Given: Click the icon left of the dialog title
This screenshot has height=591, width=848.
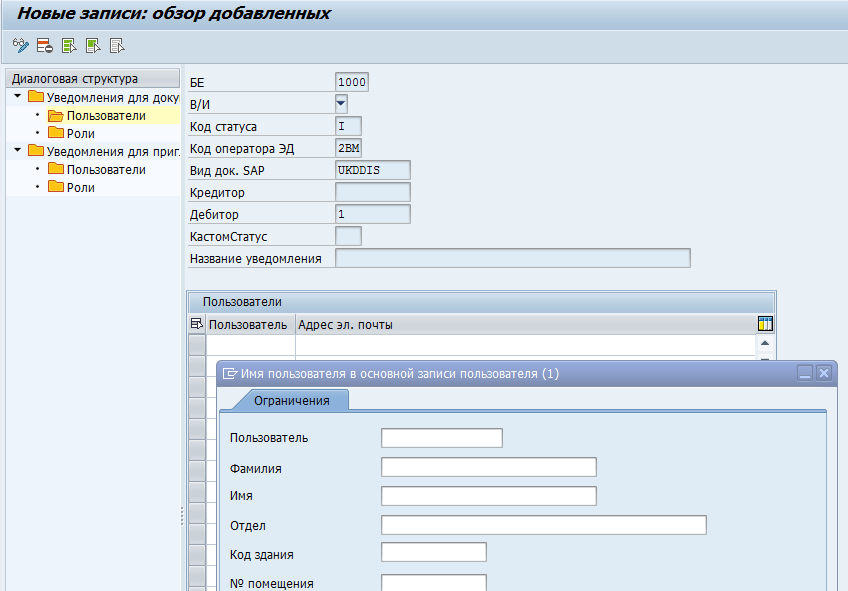Looking at the screenshot, I should pyautogui.click(x=230, y=373).
